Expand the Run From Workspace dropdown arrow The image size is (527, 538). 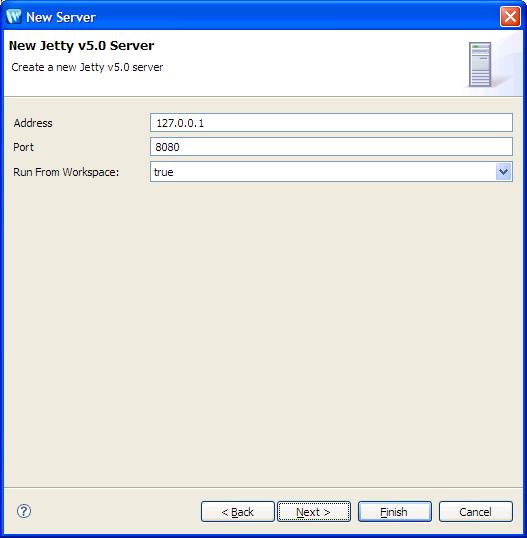[503, 172]
